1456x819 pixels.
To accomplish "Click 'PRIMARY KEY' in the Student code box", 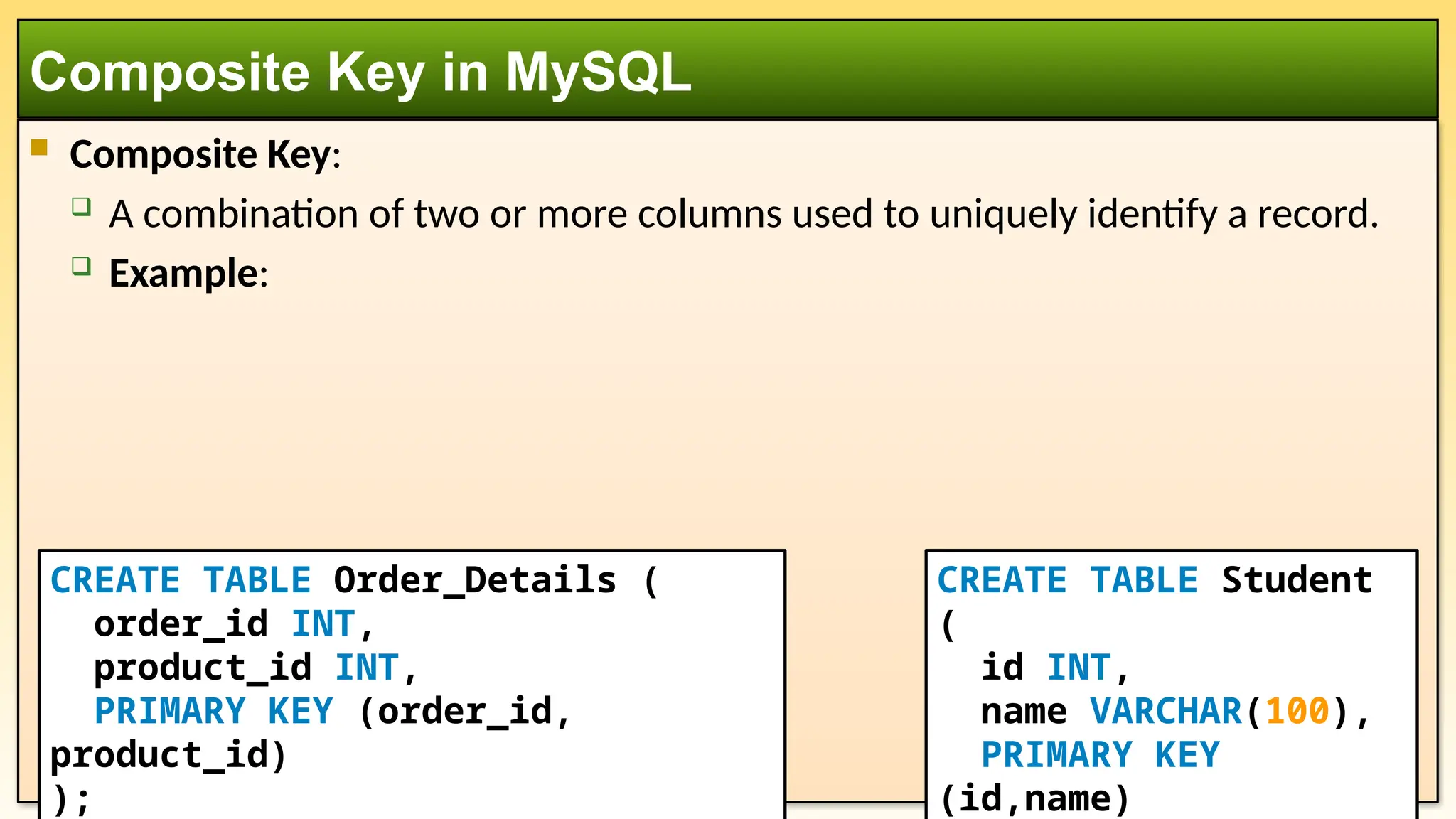I will (1100, 754).
